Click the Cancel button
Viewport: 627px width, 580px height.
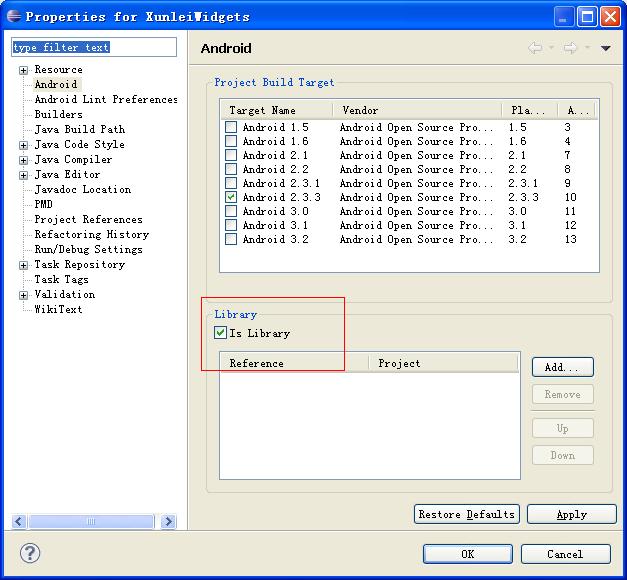[565, 554]
